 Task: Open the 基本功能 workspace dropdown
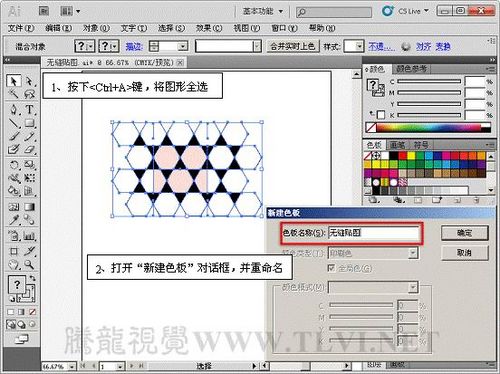click(x=263, y=11)
